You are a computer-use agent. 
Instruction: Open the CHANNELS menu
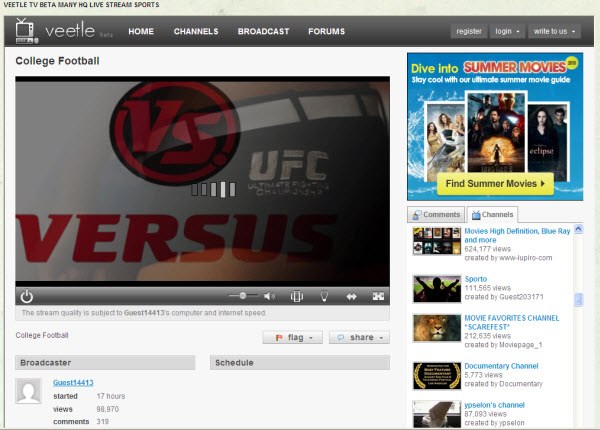[x=196, y=31]
